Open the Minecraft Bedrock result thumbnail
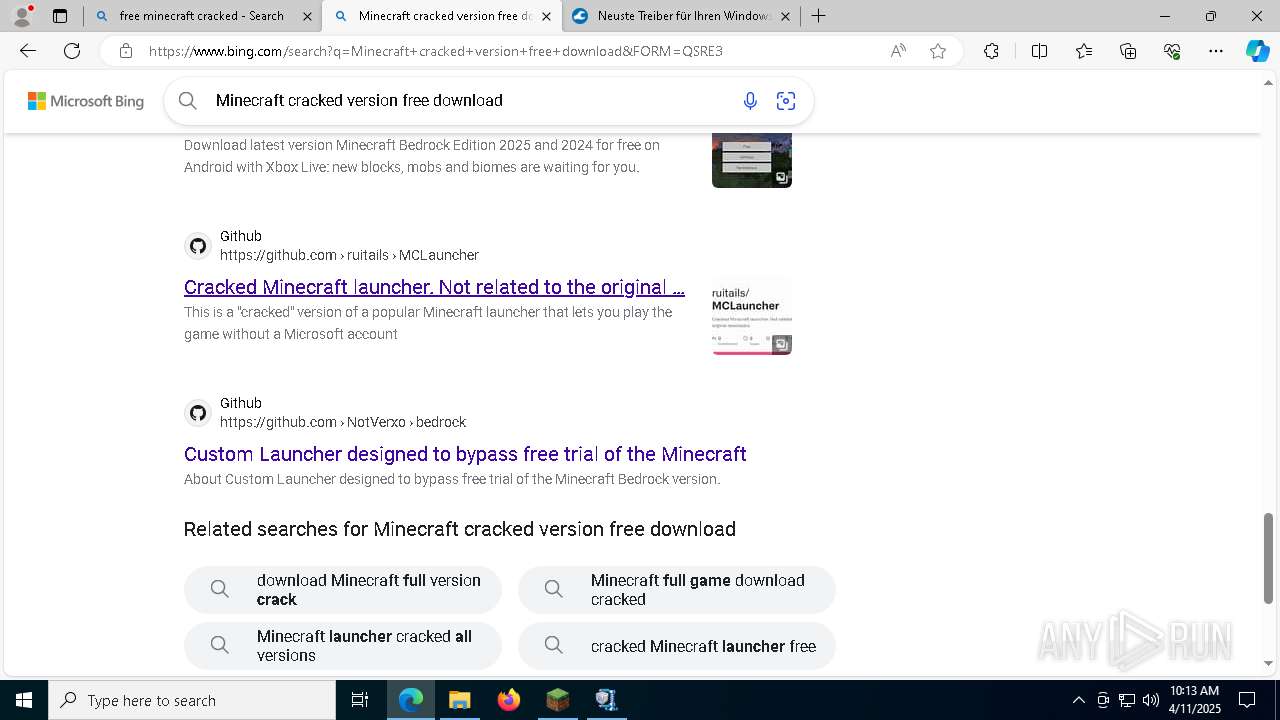Screen dimensions: 1280x720 pos(752,160)
